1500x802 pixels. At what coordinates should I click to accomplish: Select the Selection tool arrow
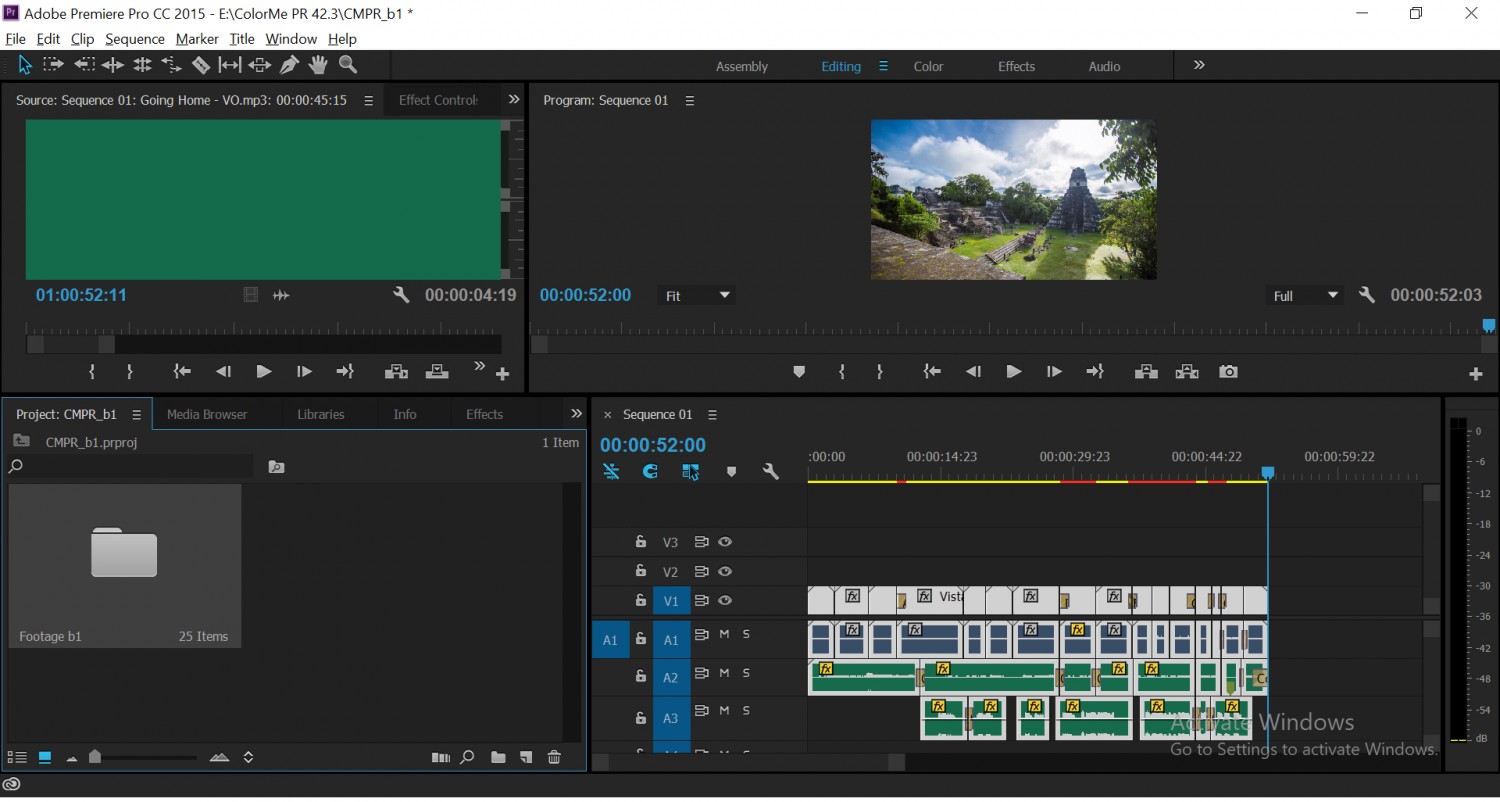[25, 65]
